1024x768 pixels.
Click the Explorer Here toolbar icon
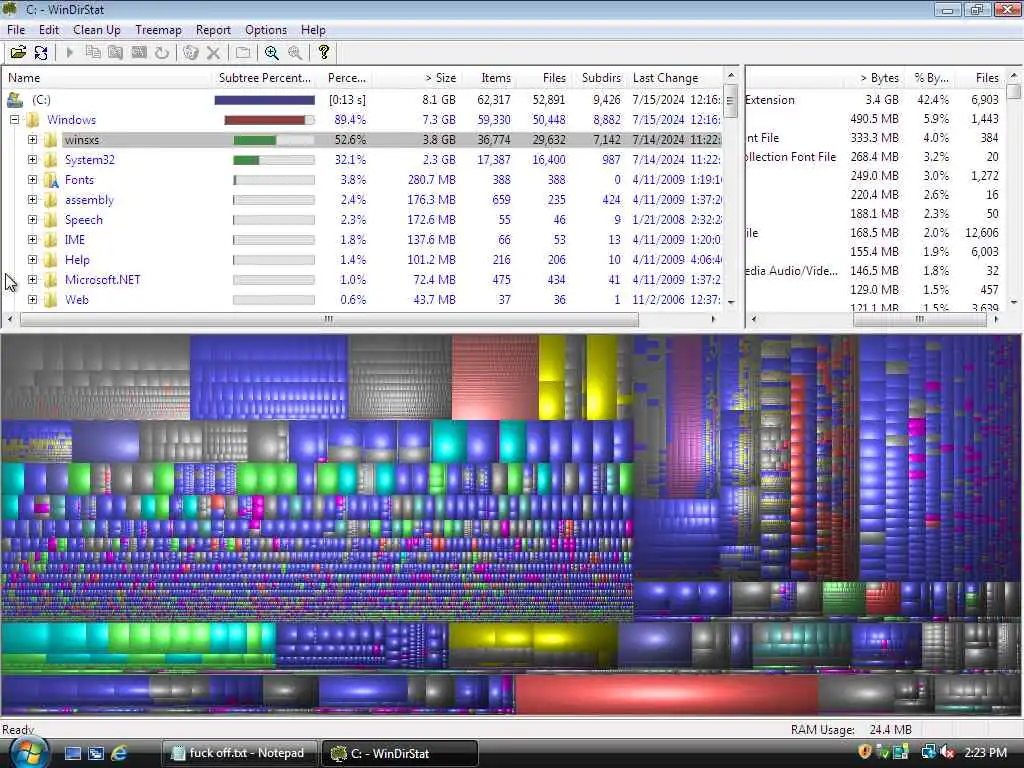pyautogui.click(x=116, y=52)
